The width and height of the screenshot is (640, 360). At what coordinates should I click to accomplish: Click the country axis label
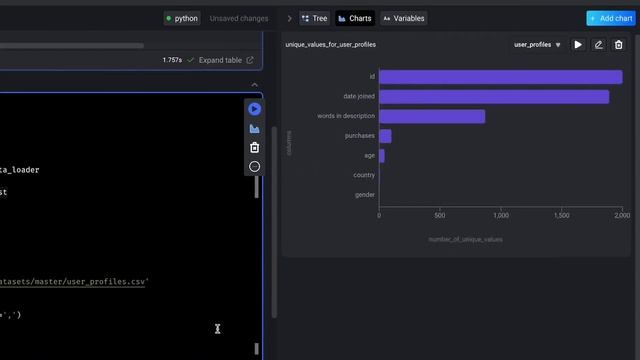pos(364,175)
